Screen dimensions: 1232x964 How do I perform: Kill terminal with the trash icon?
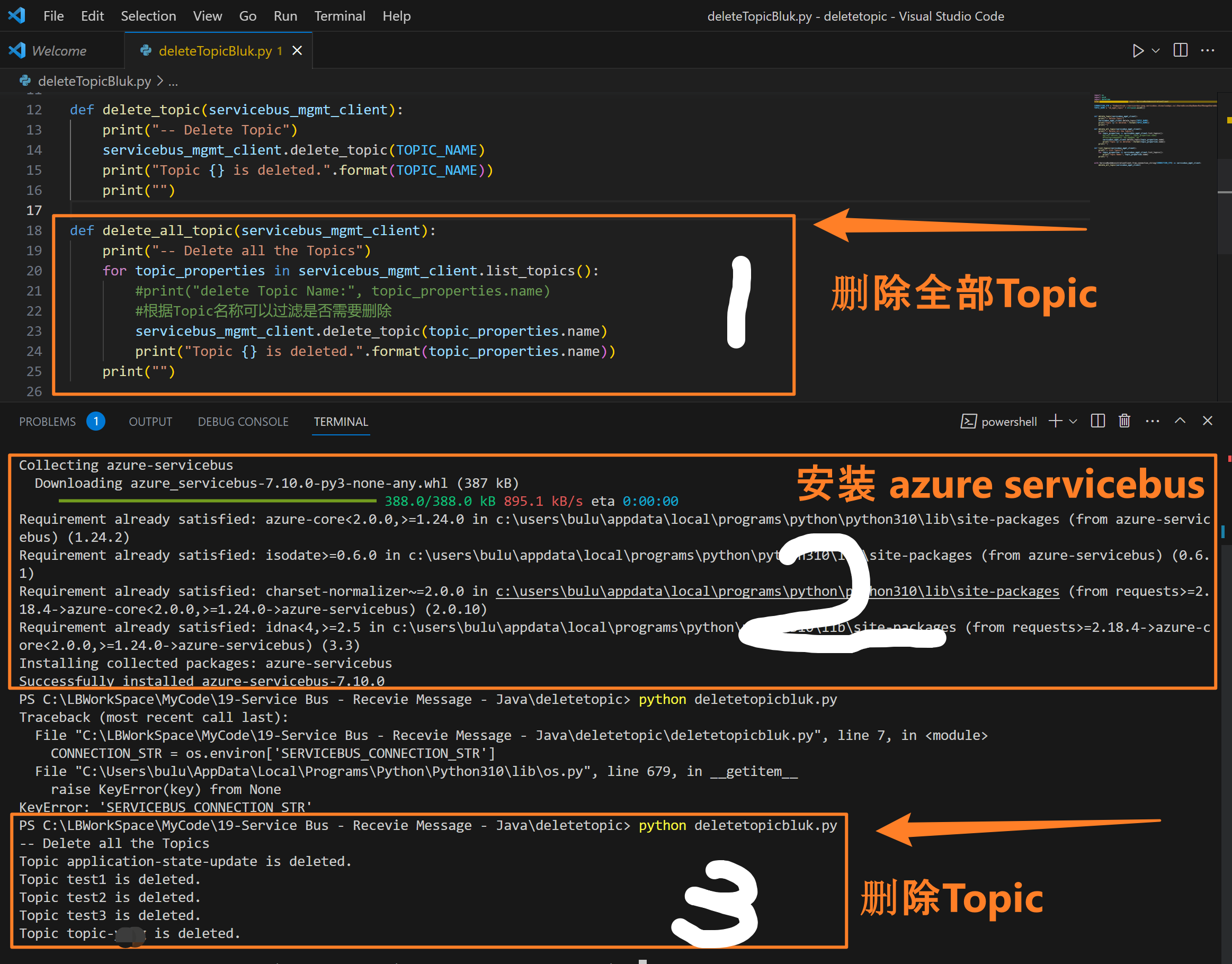tap(1124, 421)
